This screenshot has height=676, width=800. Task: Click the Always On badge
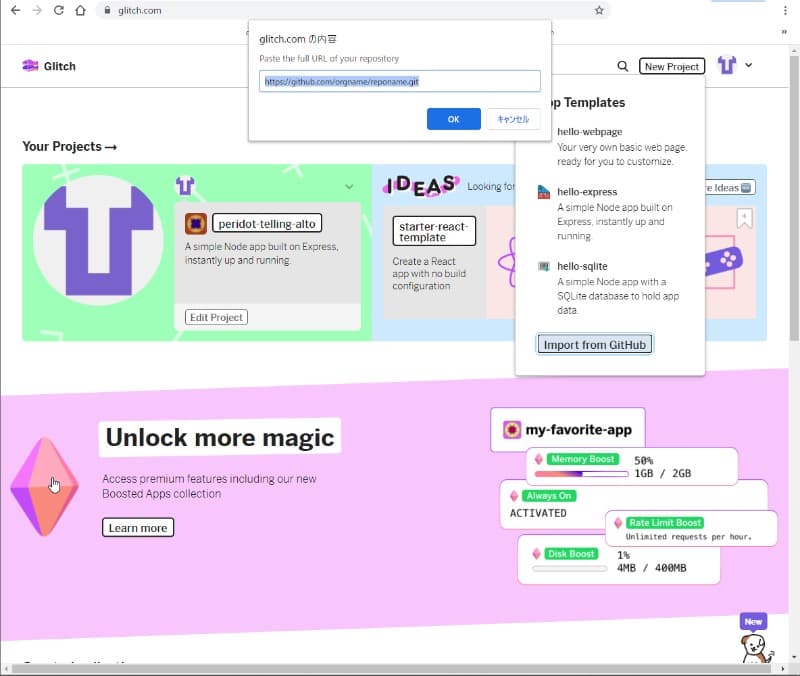[x=549, y=495]
